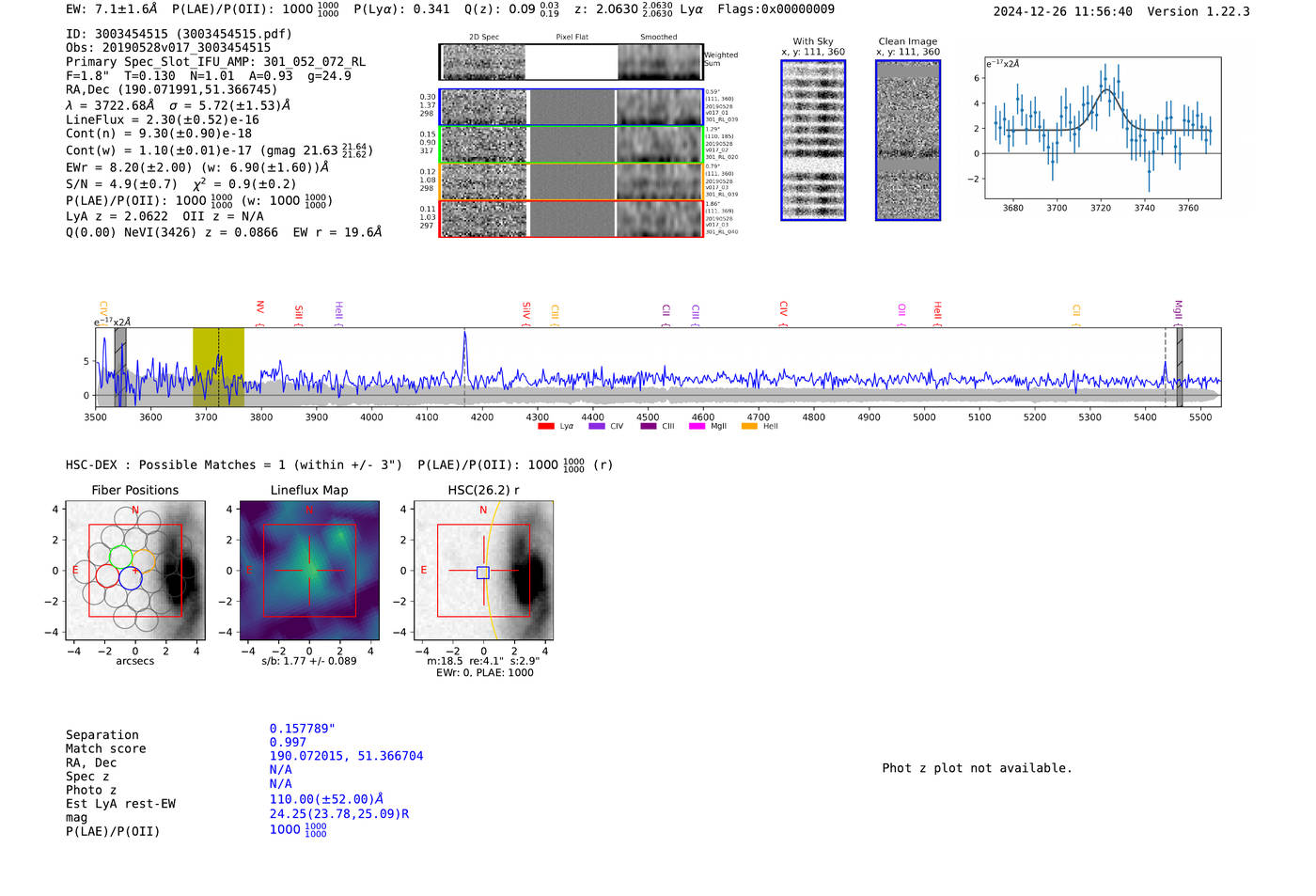The width and height of the screenshot is (1316, 896).
Task: Click the blue fiber circle in Fiber Positions
Action: click(x=131, y=578)
